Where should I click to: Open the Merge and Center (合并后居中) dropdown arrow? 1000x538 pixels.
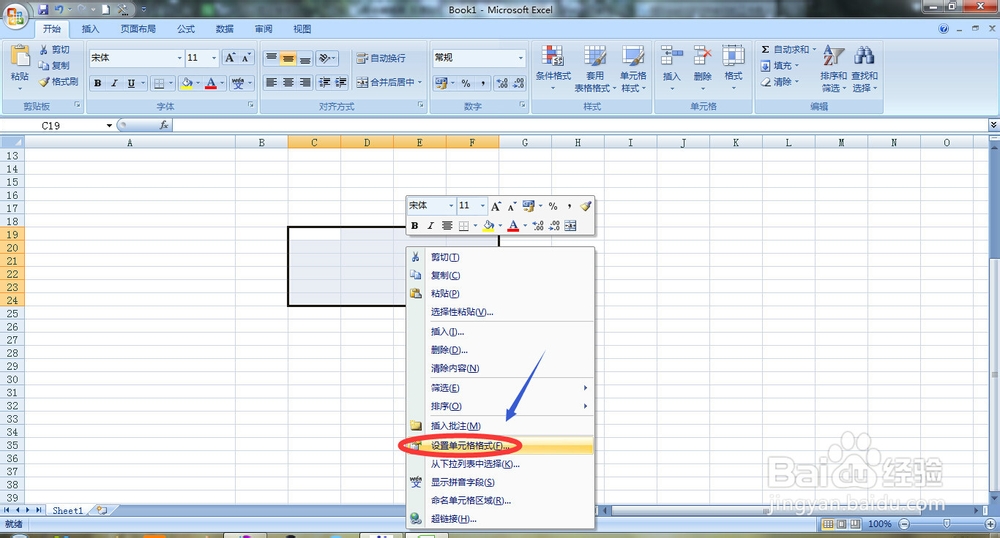tap(419, 82)
